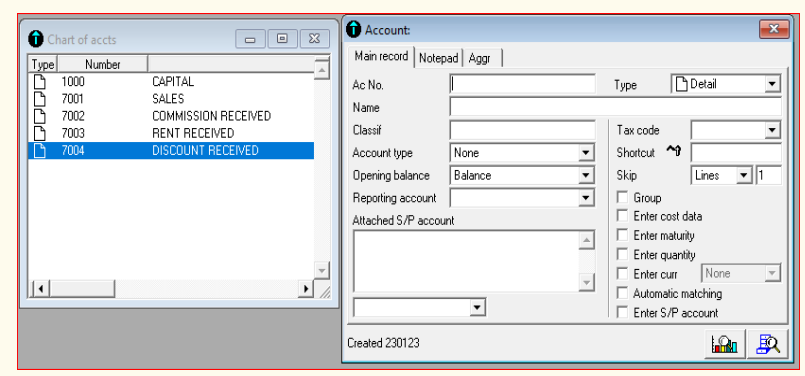Tick the Enter quantity checkbox
805x376 pixels.
coord(623,254)
